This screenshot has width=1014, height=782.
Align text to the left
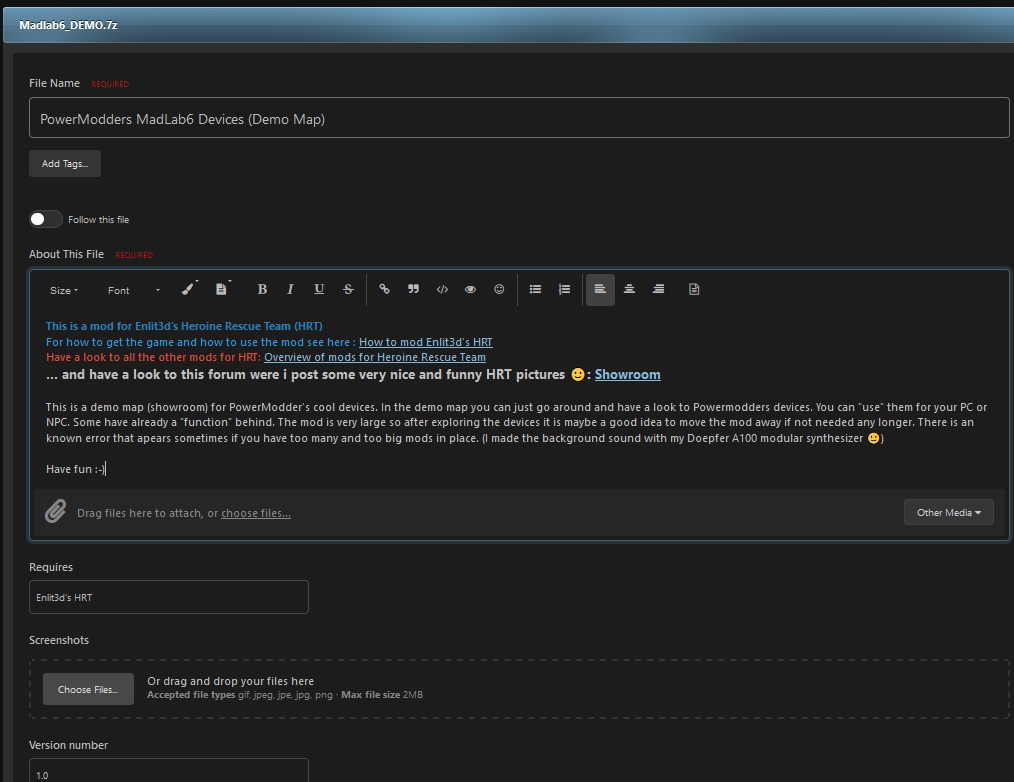[600, 289]
